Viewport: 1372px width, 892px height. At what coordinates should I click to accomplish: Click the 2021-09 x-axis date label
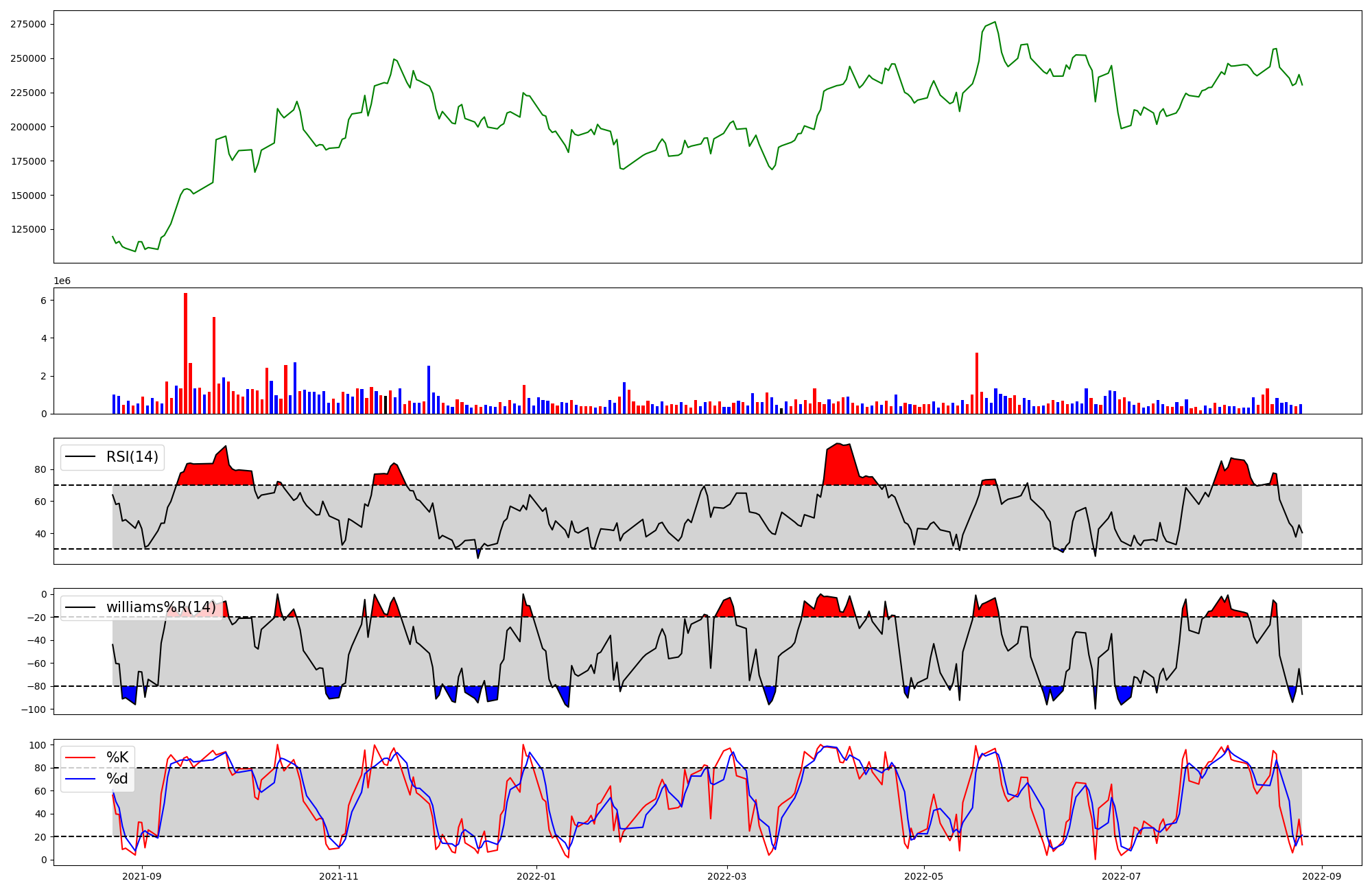tap(142, 876)
